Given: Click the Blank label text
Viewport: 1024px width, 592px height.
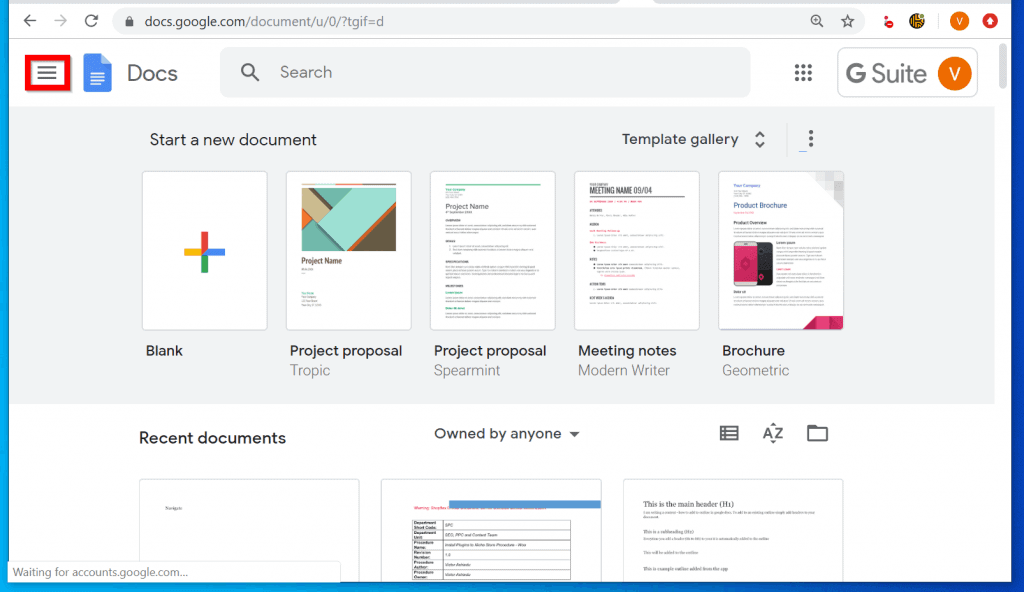Looking at the screenshot, I should coord(164,351).
